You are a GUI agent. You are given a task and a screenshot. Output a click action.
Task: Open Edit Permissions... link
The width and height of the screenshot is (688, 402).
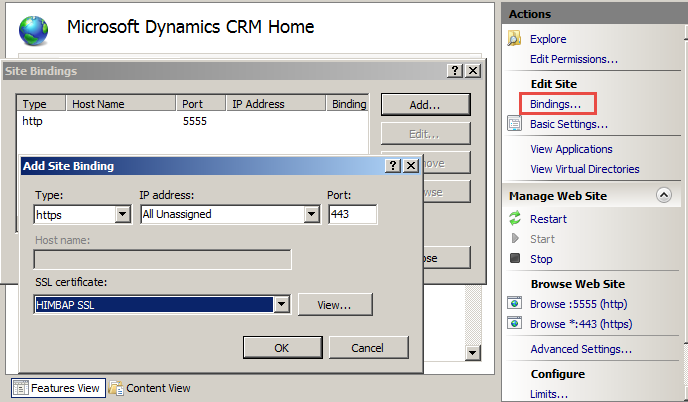[573, 59]
